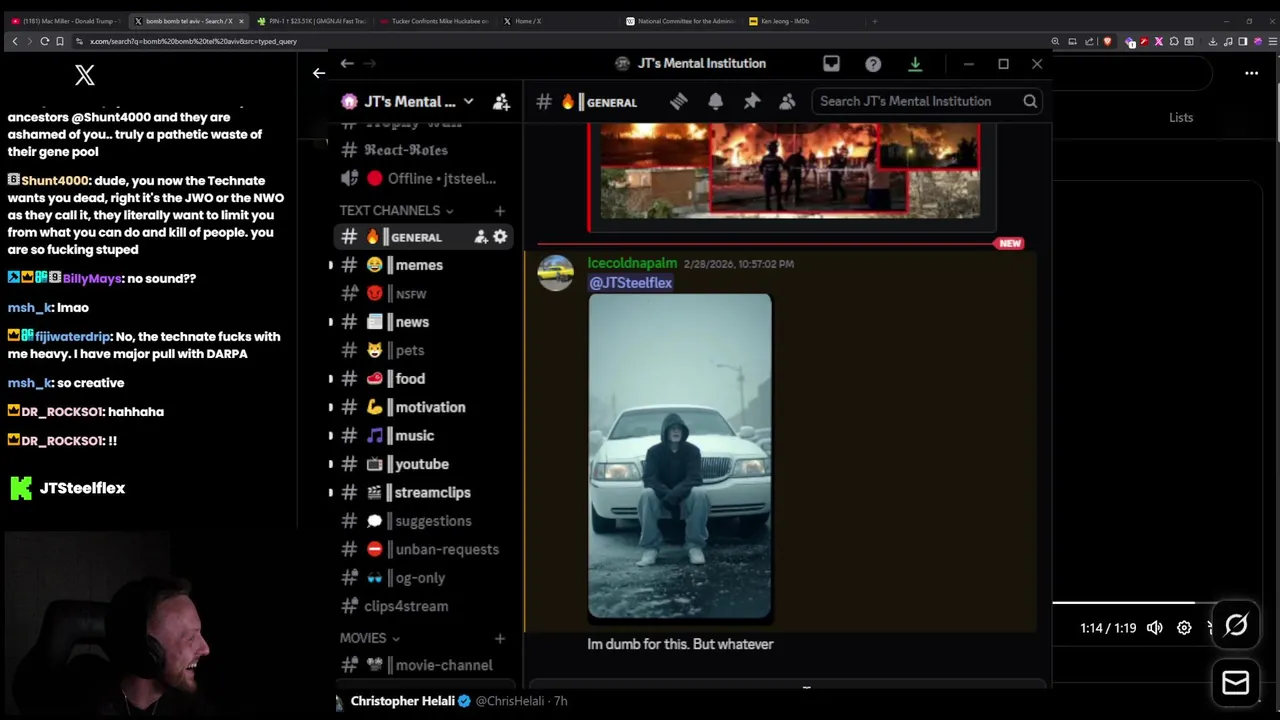Expand threads arrow beside motivation channel

click(331, 407)
